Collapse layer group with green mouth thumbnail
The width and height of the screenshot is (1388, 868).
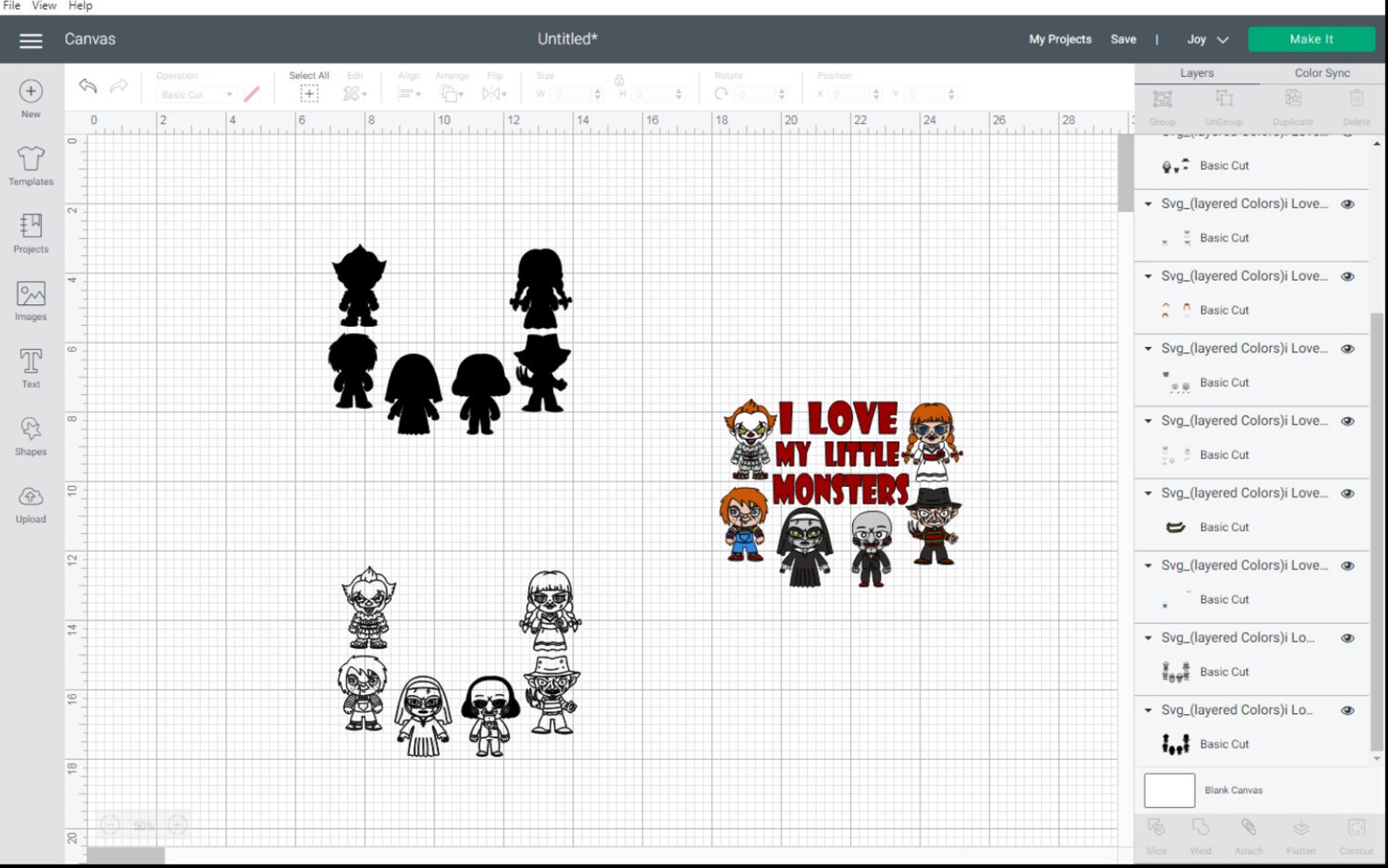[x=1148, y=493]
